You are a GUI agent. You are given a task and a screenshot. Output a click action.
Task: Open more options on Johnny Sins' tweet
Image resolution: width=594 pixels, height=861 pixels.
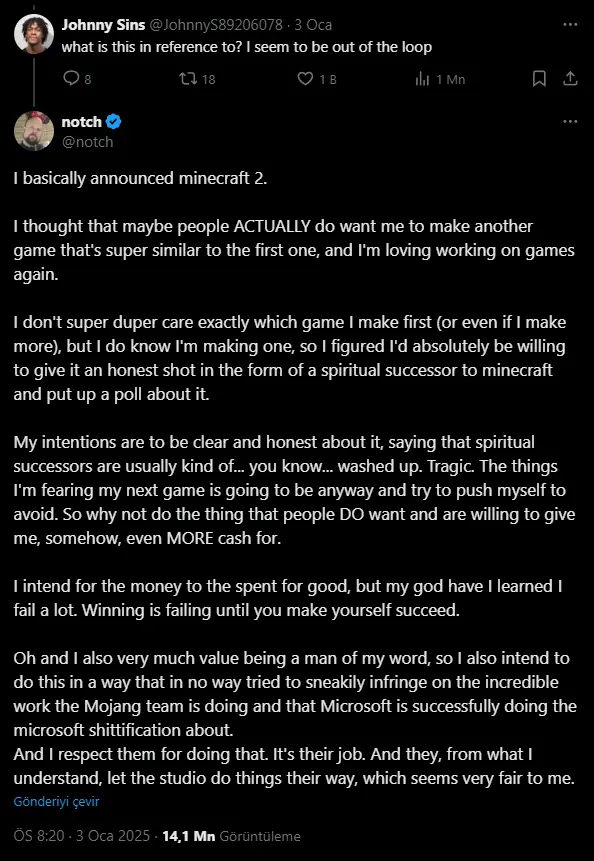(x=570, y=25)
